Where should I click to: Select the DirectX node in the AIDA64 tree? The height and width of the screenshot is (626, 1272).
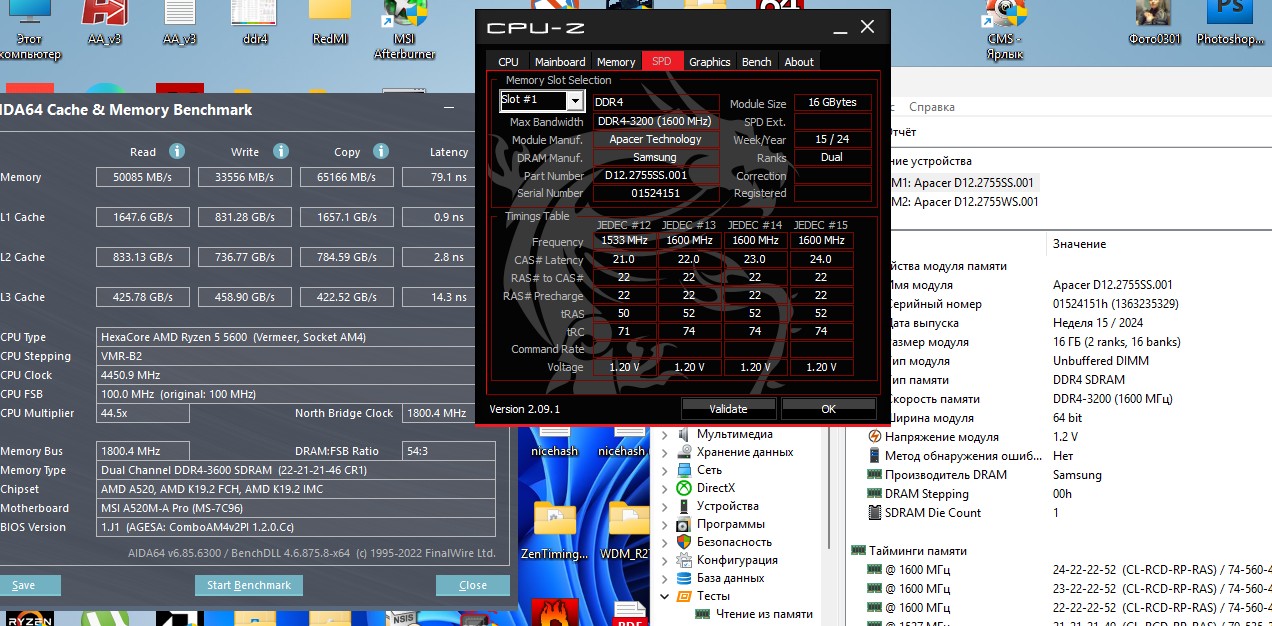715,488
